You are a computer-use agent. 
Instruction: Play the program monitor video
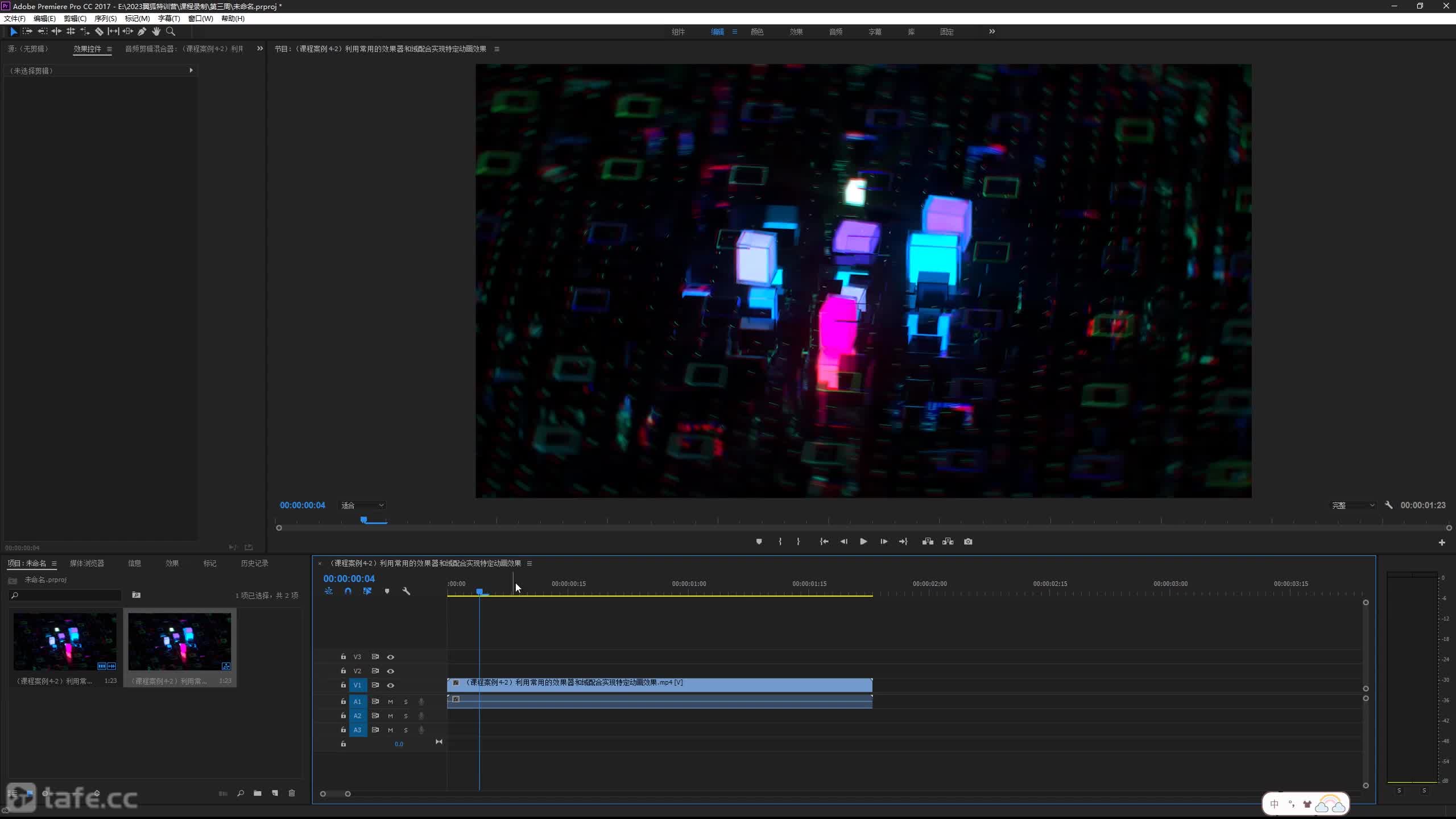coord(863,541)
